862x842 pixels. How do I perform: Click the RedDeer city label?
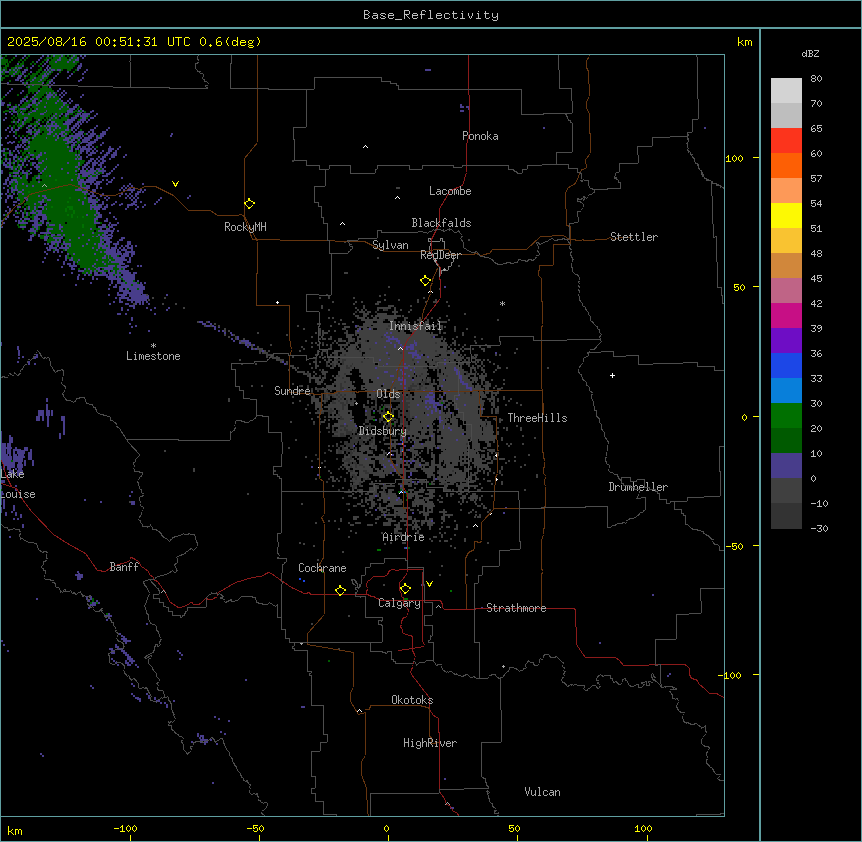(x=440, y=255)
